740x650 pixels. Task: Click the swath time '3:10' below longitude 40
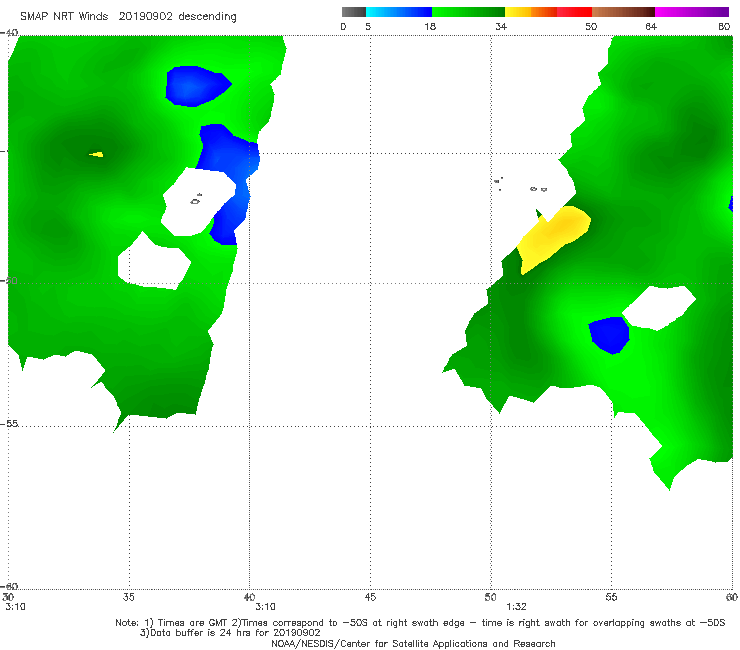click(x=265, y=607)
